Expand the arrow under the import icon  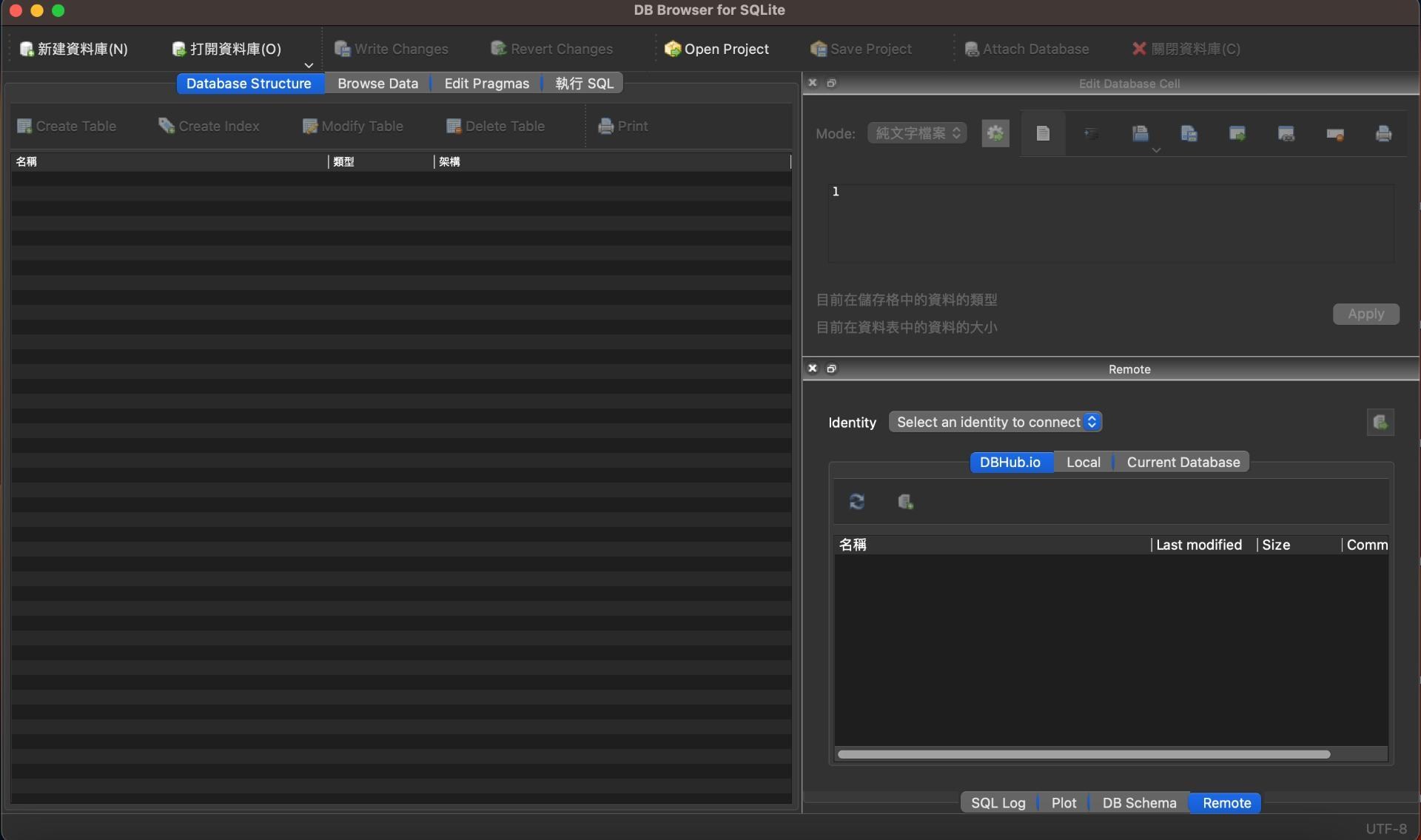[x=1156, y=150]
